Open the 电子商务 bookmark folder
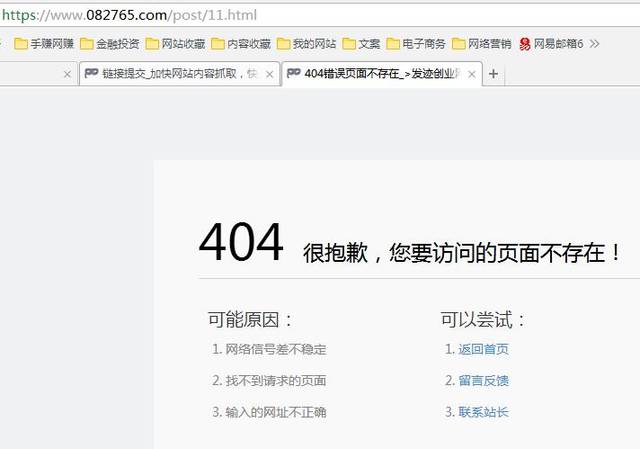 pos(416,44)
